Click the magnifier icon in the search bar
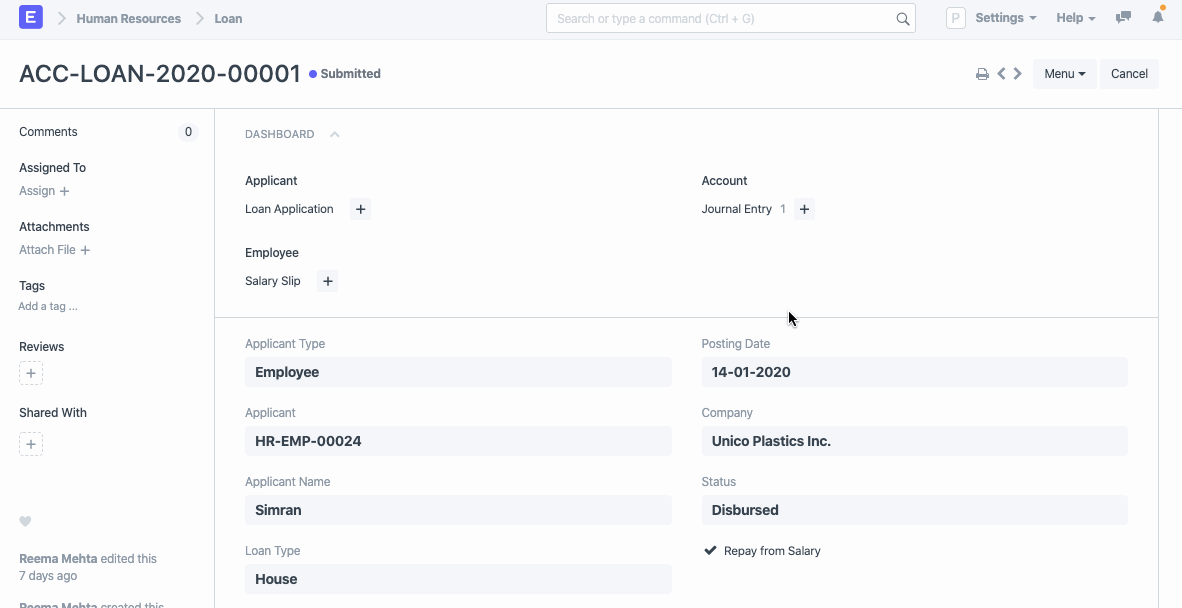The height and width of the screenshot is (608, 1182). (x=902, y=18)
